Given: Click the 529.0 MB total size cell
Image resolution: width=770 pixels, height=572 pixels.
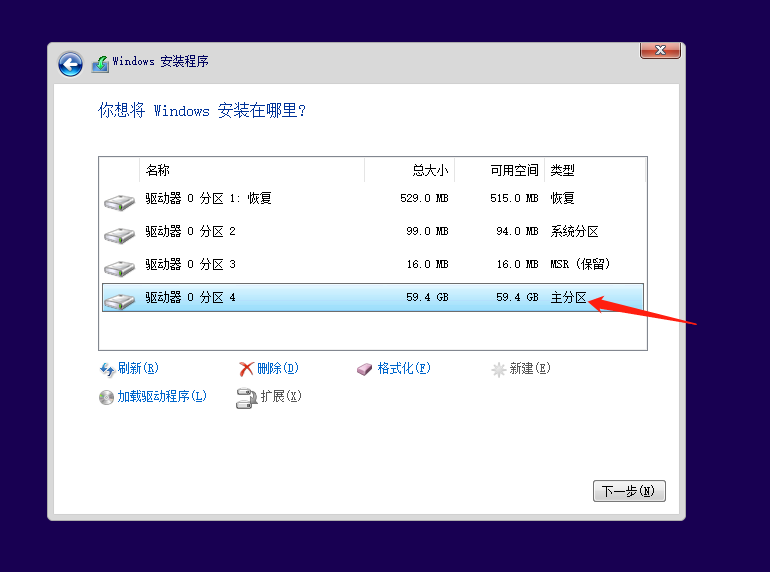Looking at the screenshot, I should [424, 198].
